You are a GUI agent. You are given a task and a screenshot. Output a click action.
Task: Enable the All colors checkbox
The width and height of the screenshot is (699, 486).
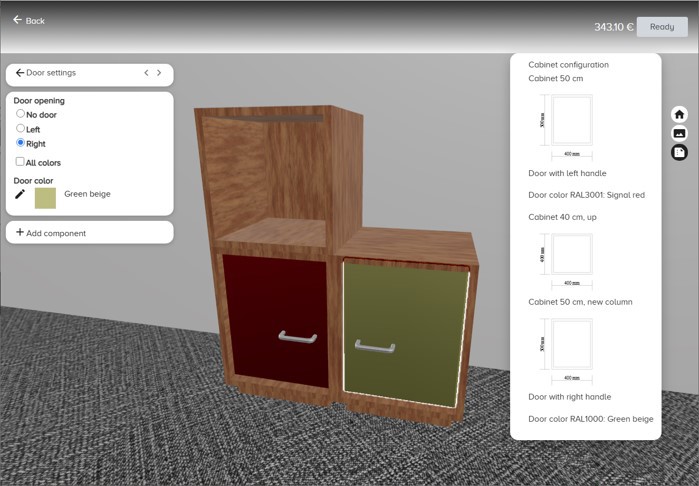[20, 161]
